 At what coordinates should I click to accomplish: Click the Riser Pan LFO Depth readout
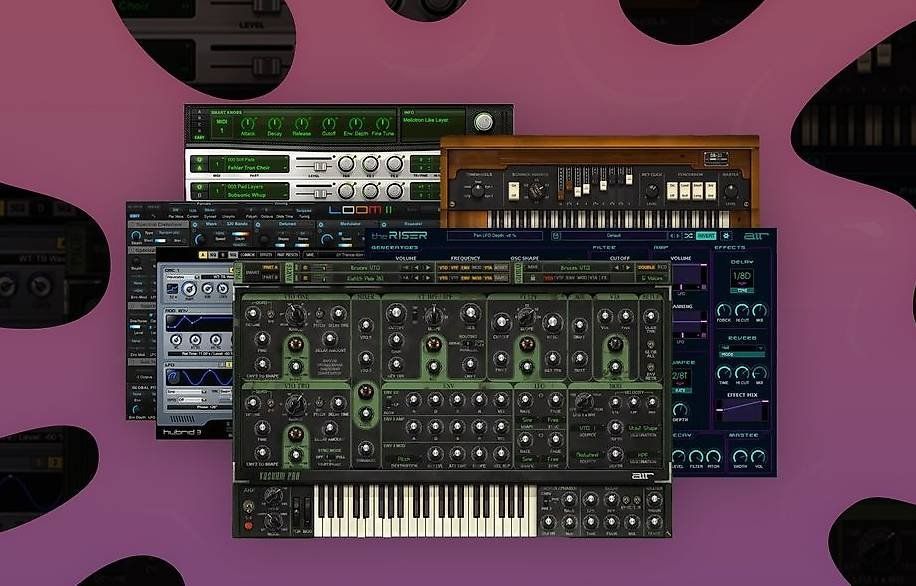point(495,235)
